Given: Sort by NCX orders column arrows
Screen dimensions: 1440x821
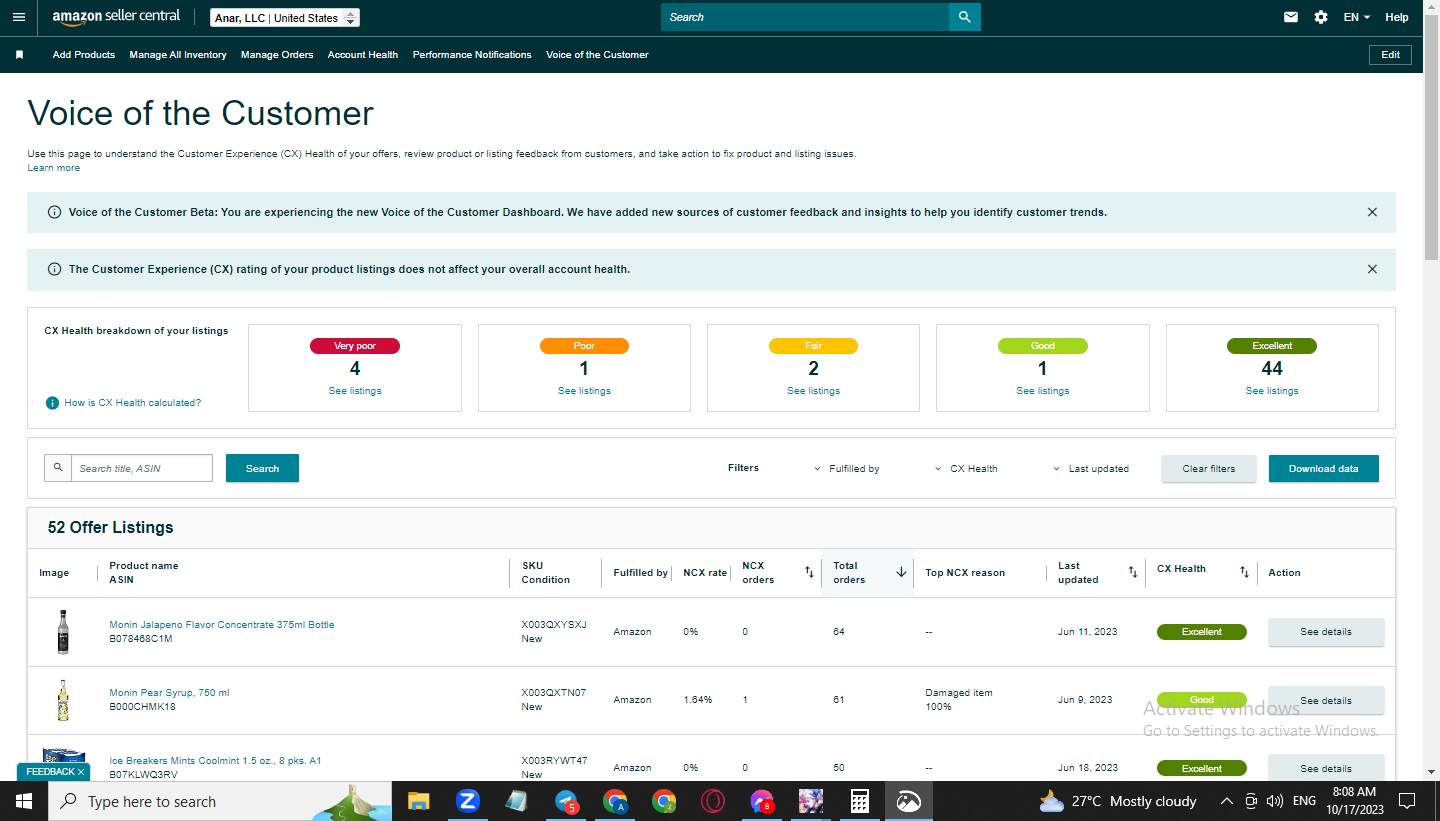Looking at the screenshot, I should click(809, 572).
